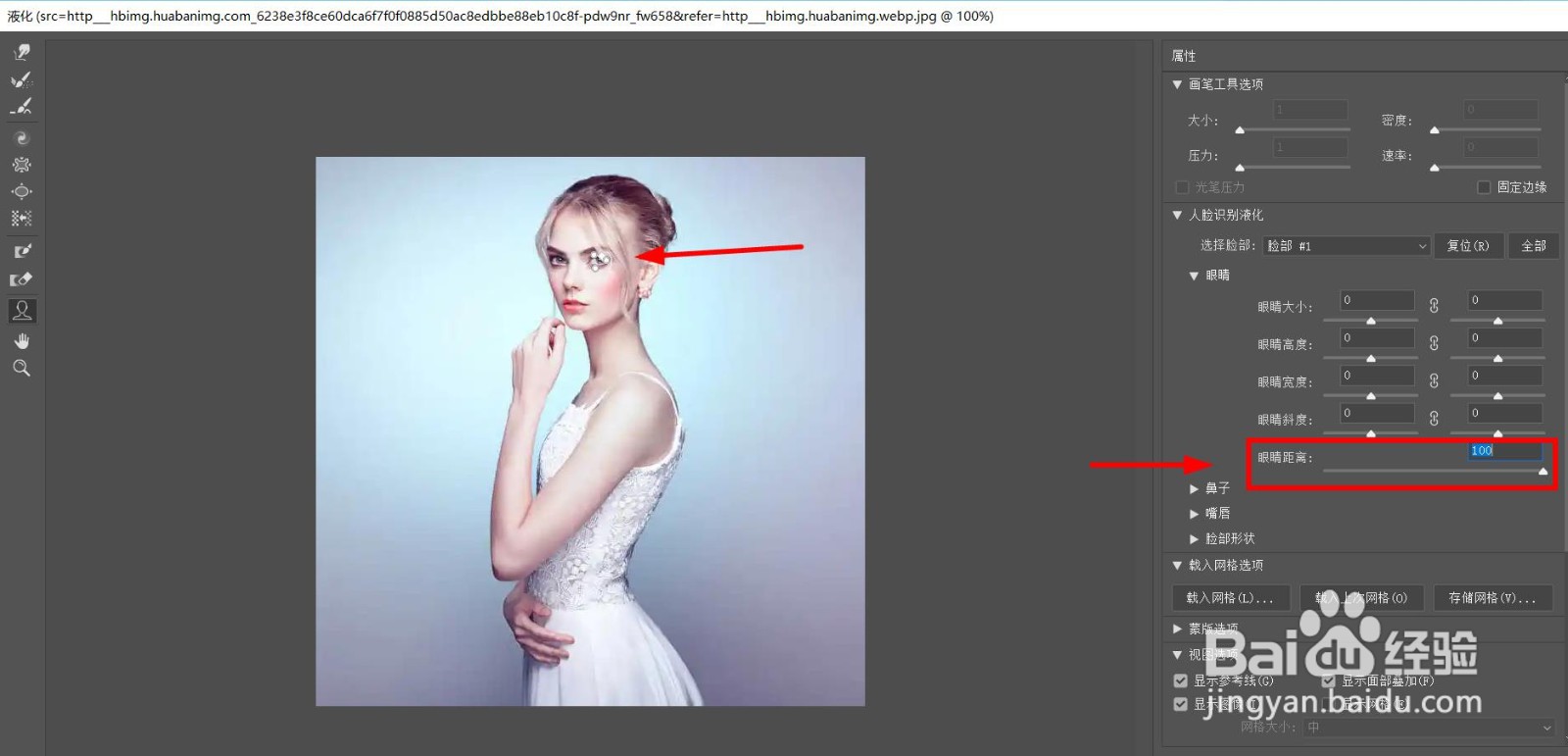Click right 眼睛高度 slider handle
1568x756 pixels.
coord(1497,358)
